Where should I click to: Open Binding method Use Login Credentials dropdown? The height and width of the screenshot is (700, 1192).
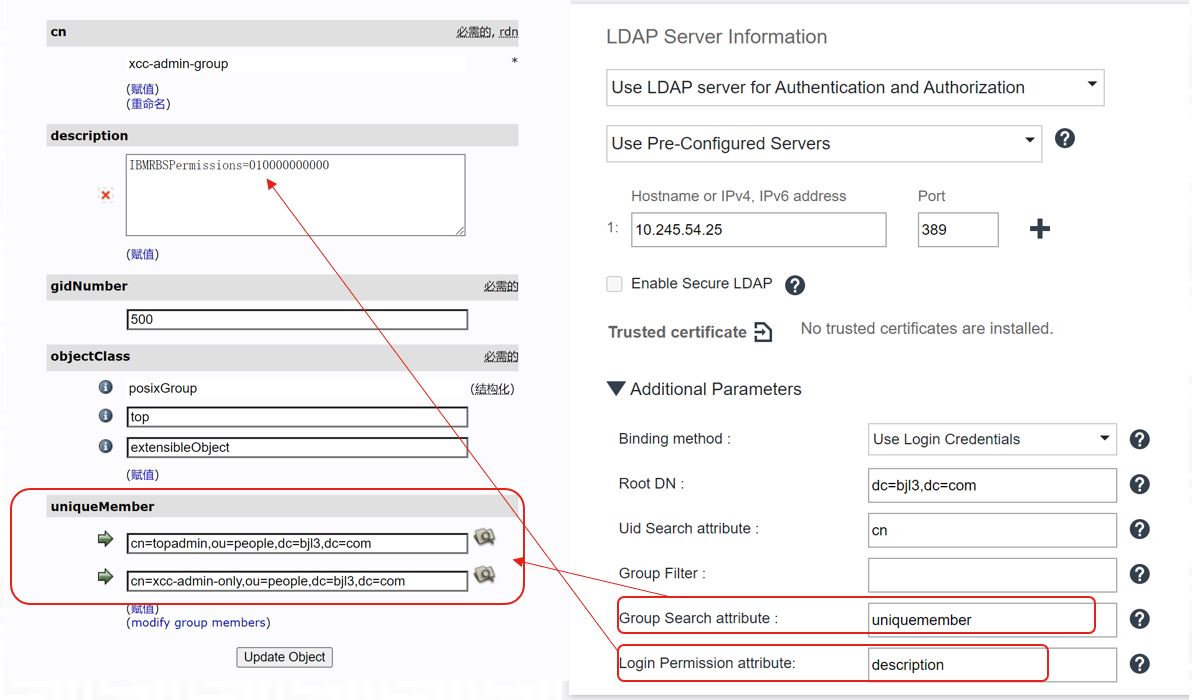point(992,439)
